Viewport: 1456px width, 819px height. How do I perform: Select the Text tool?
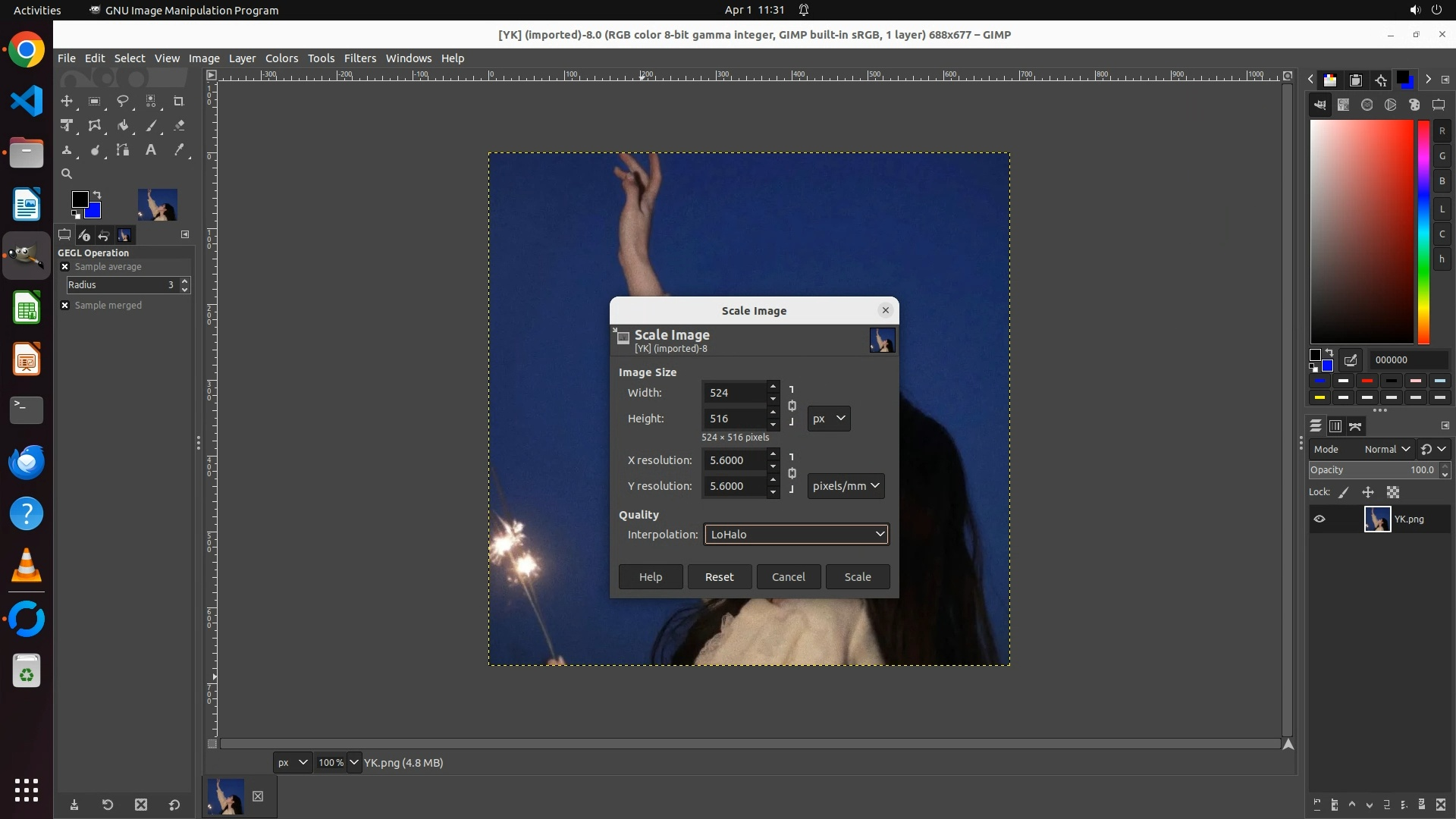pyautogui.click(x=151, y=150)
